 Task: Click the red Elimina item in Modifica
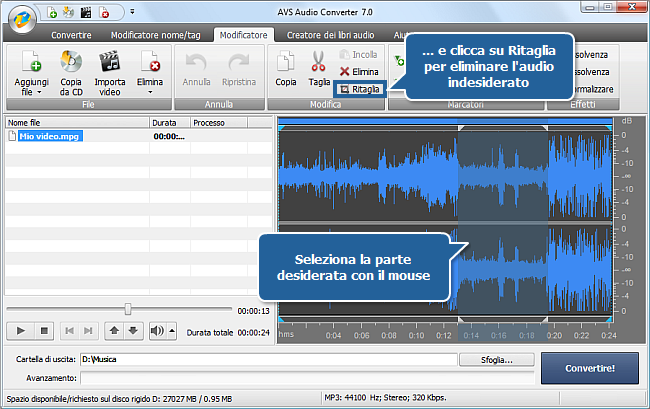(x=358, y=72)
